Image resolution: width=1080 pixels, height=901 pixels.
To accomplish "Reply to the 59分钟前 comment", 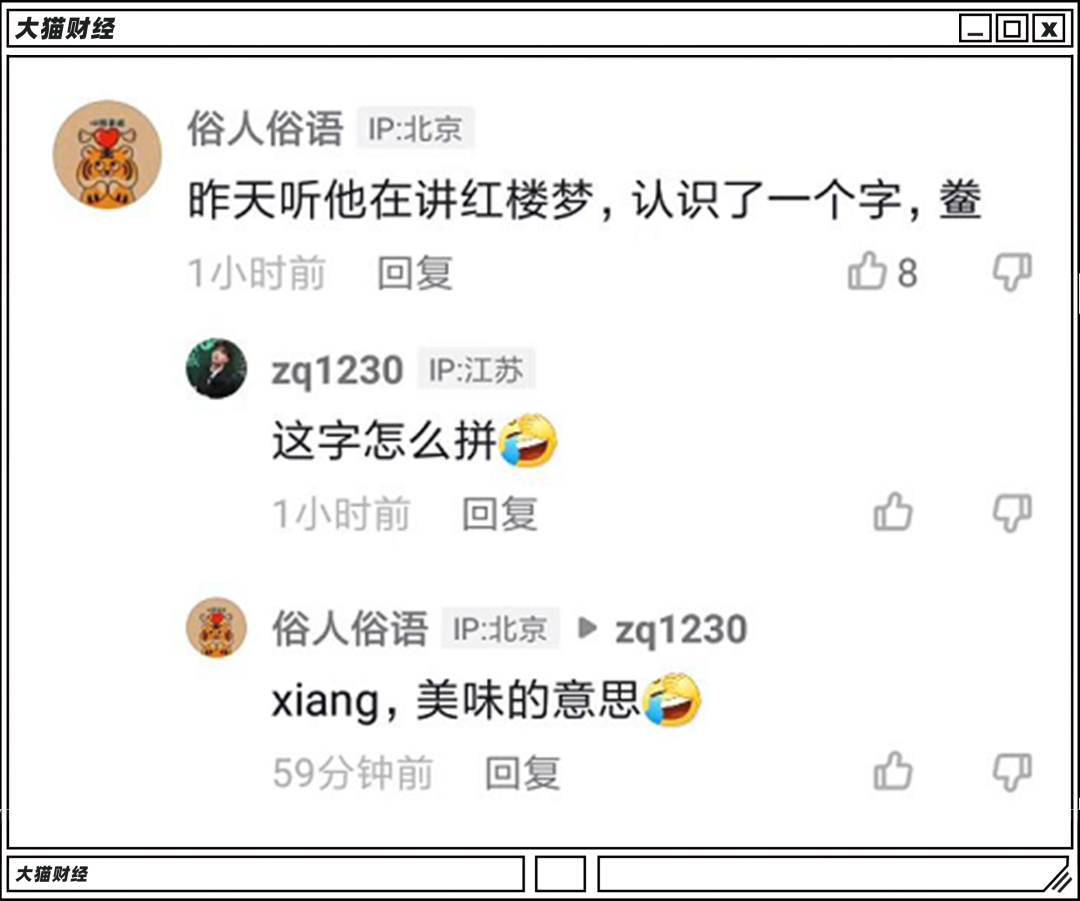I will click(523, 773).
